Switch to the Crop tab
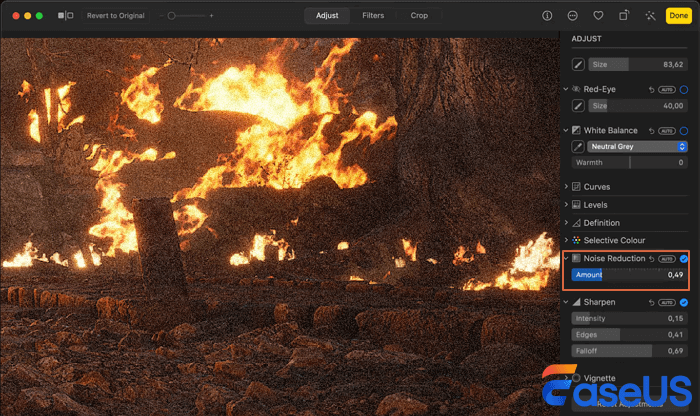The height and width of the screenshot is (416, 700). (x=419, y=16)
